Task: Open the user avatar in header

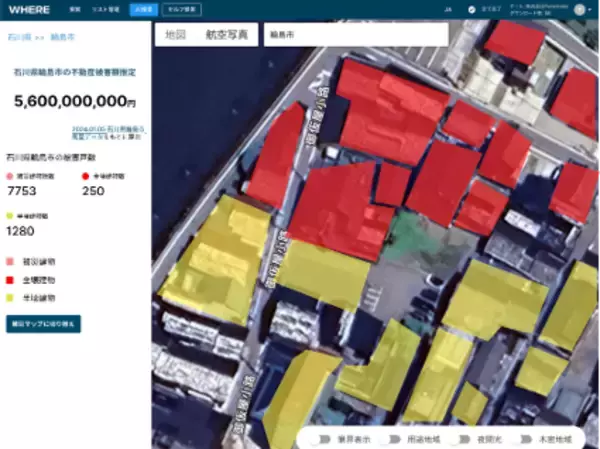Action: click(x=579, y=10)
